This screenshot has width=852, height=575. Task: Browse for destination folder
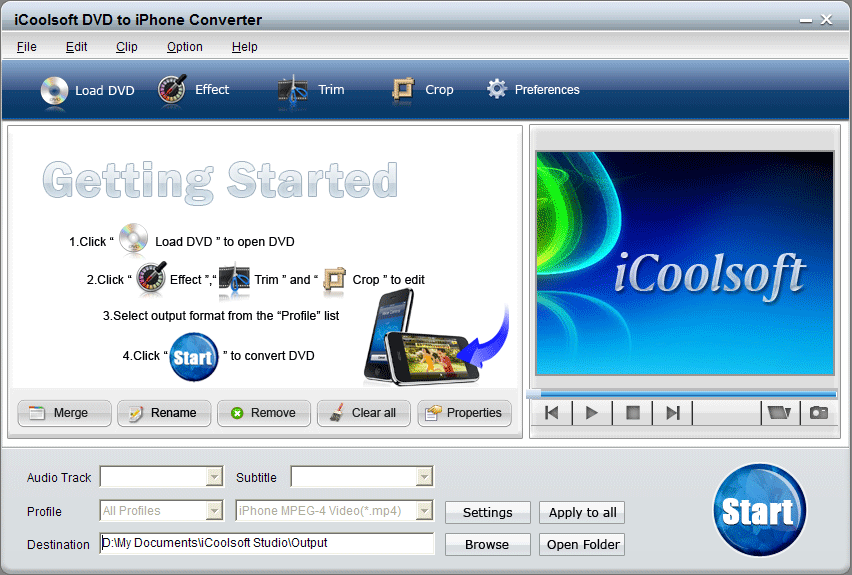click(487, 545)
